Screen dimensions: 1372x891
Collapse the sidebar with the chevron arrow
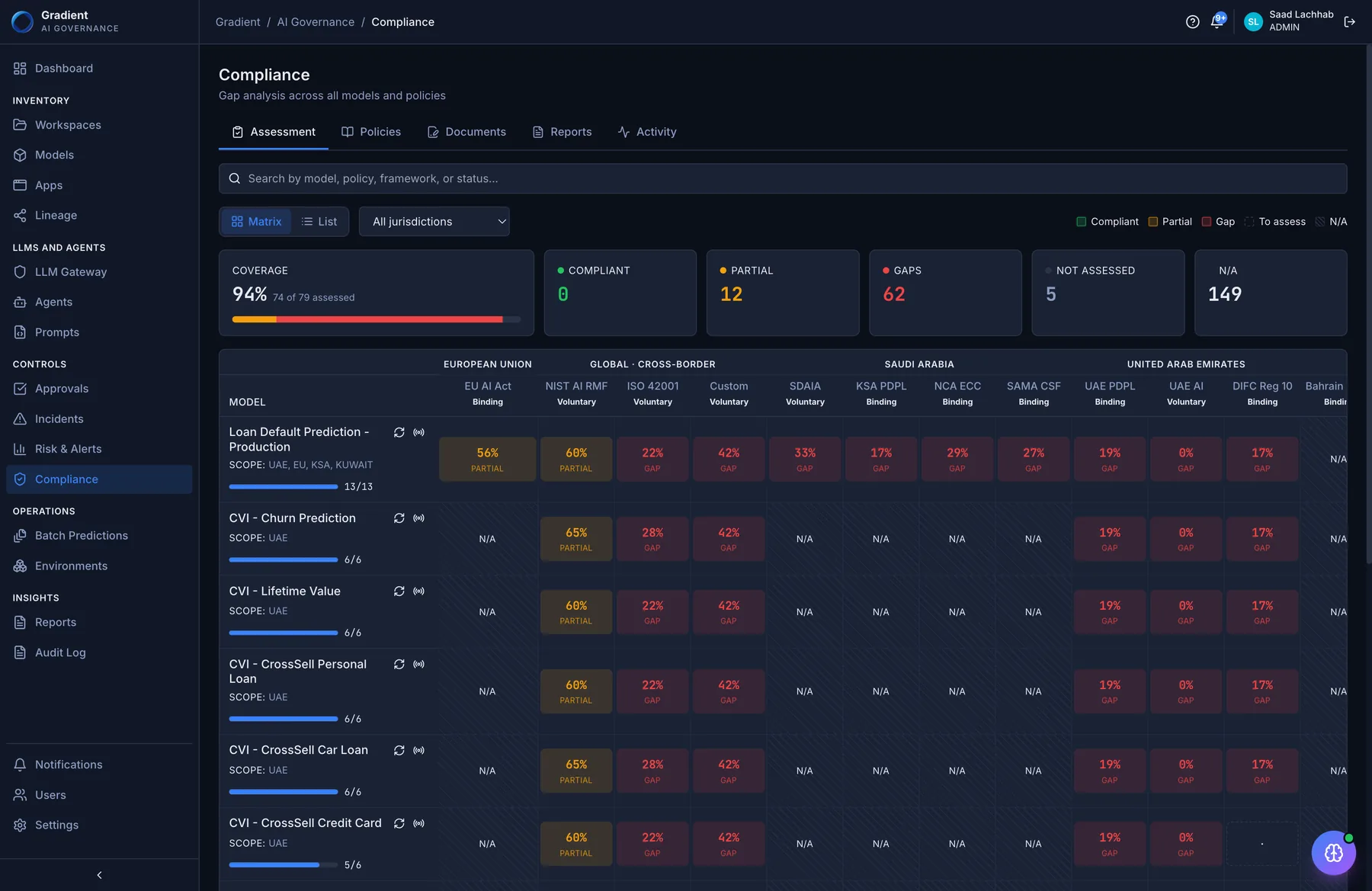tap(99, 875)
